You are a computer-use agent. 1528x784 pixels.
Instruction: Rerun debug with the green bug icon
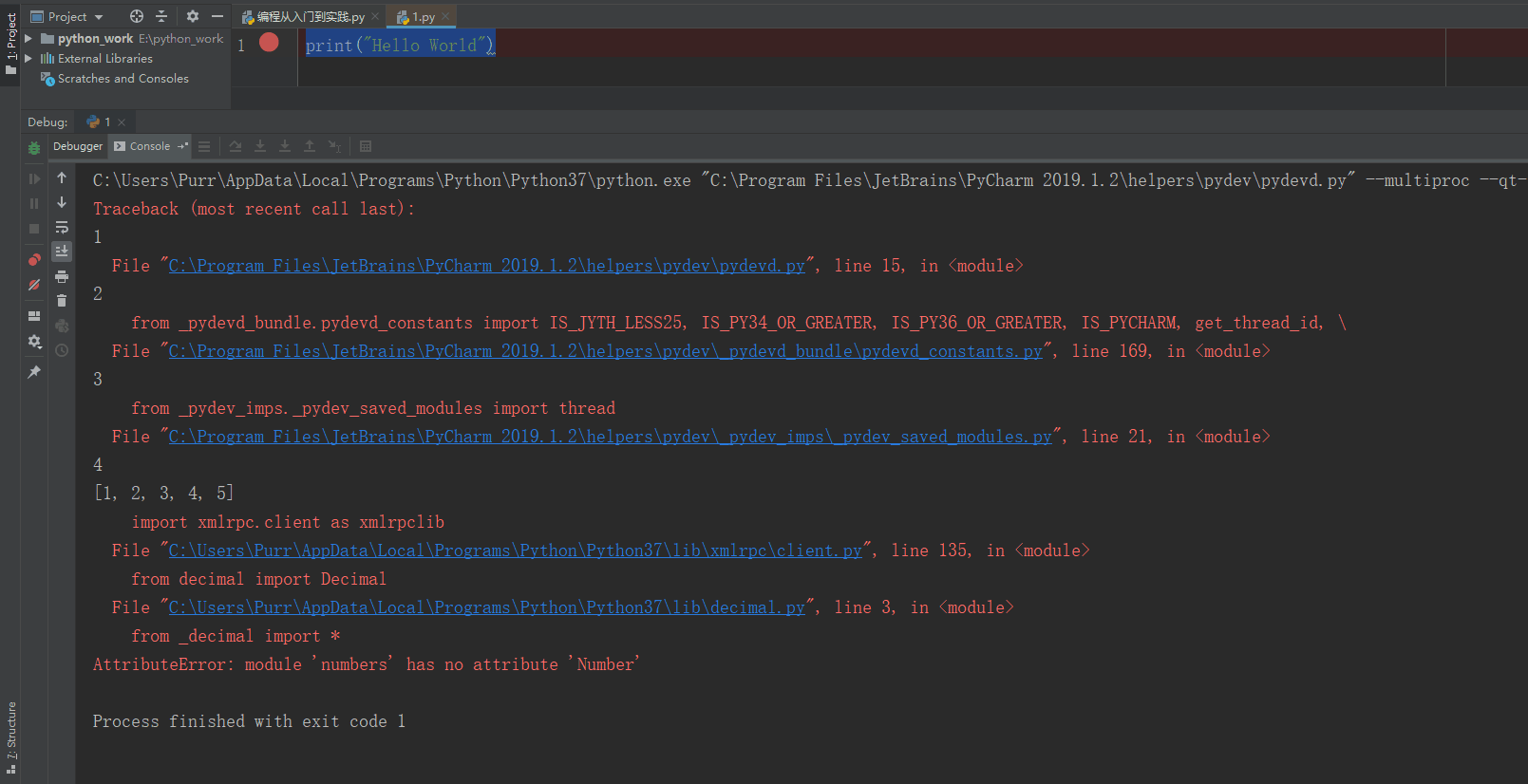coord(34,148)
